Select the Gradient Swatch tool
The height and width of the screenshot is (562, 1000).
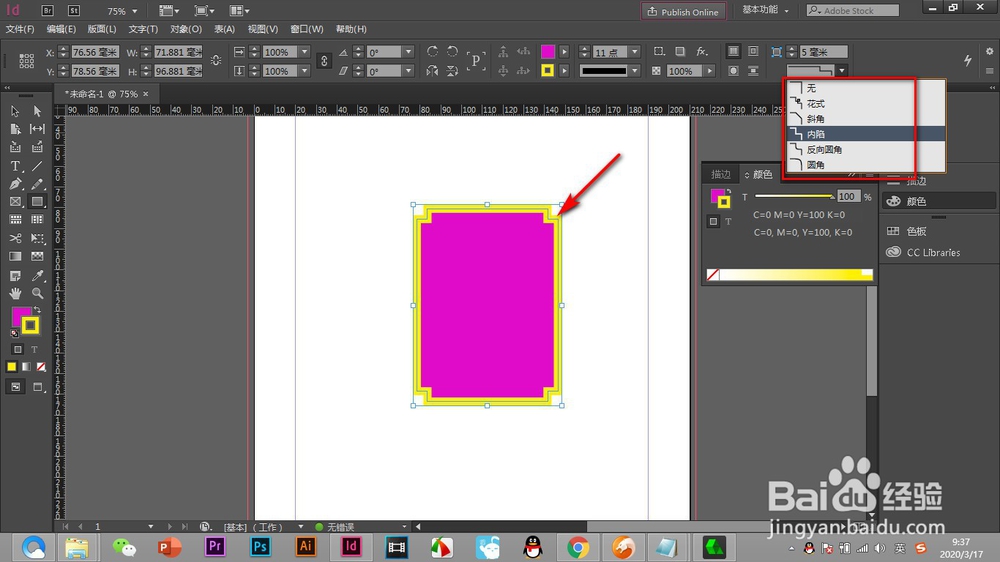(15, 256)
